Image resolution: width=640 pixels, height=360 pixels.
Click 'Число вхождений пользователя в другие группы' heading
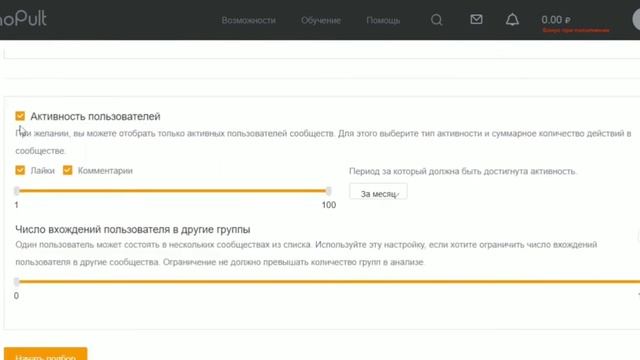133,229
